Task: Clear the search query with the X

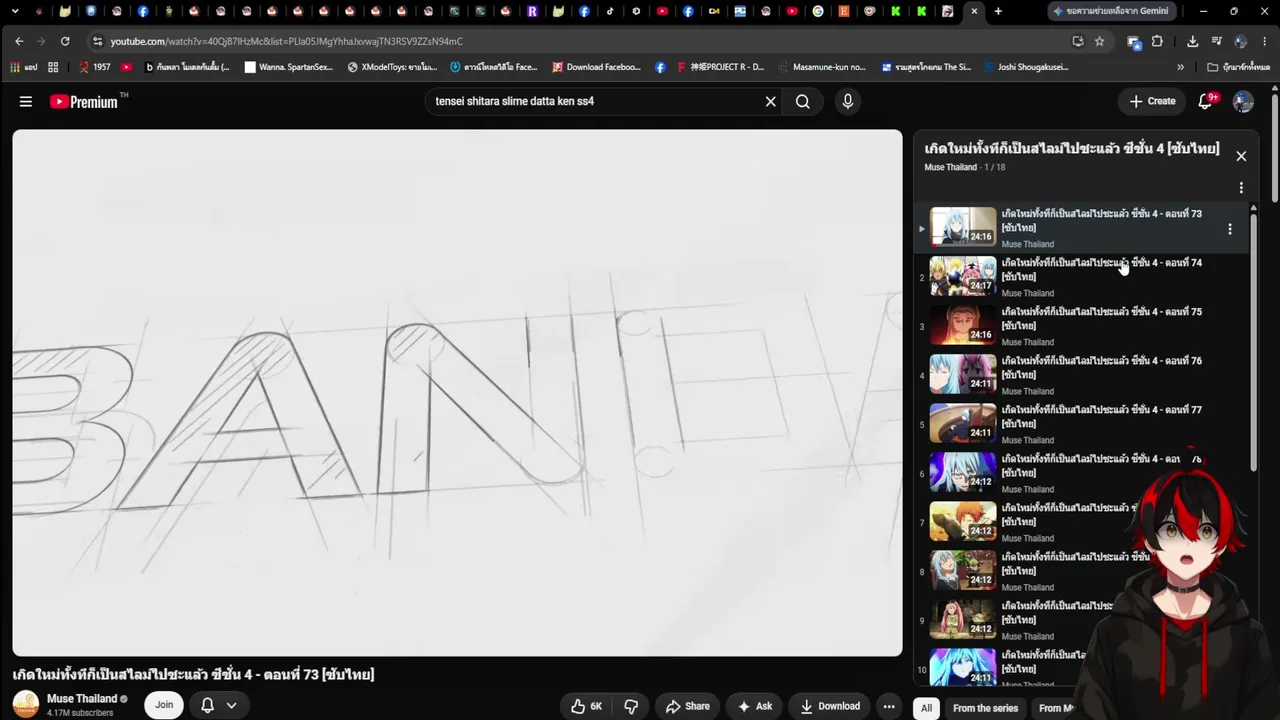Action: click(x=770, y=101)
